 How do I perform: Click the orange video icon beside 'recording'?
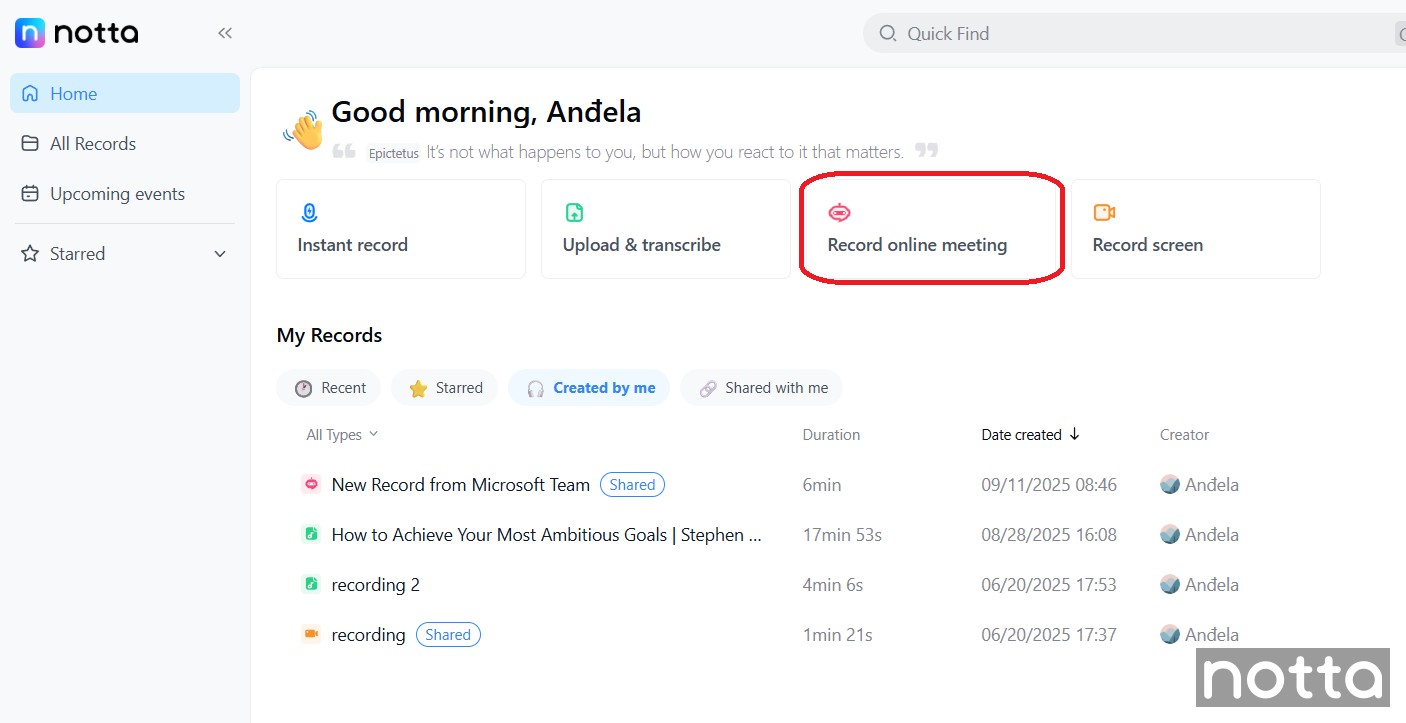pos(311,634)
